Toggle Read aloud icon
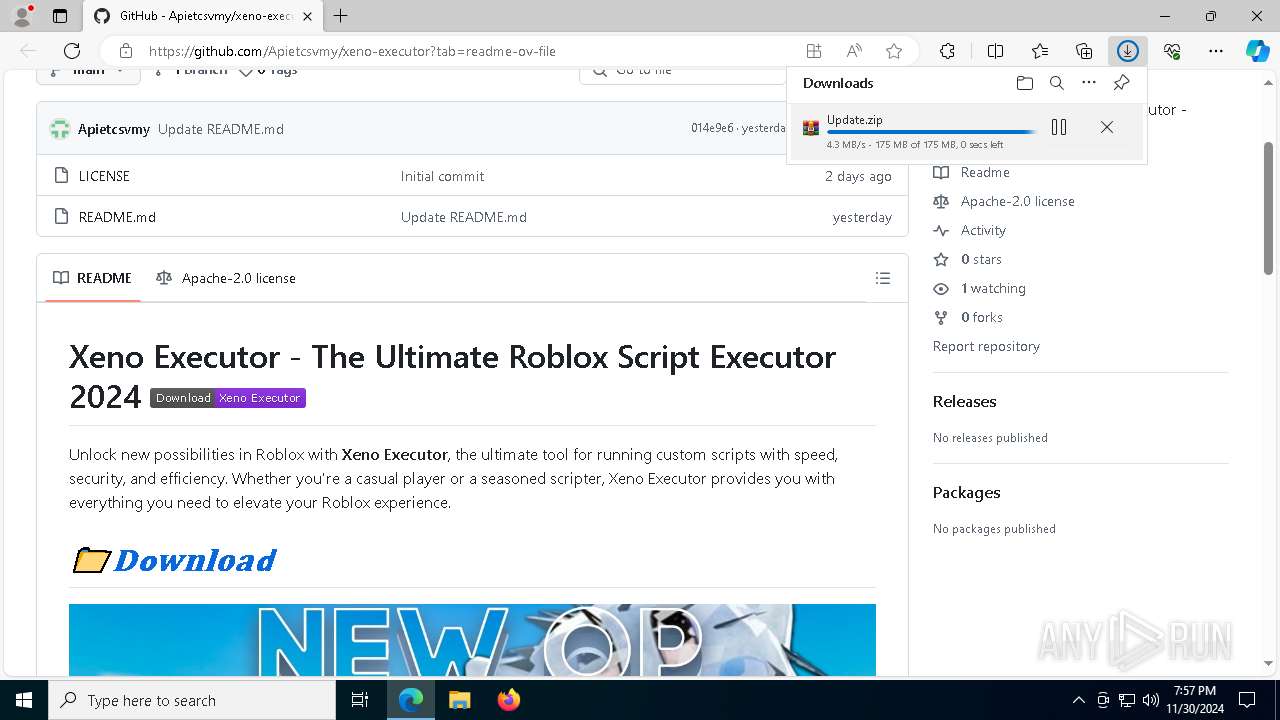The image size is (1280, 720). pos(854,51)
